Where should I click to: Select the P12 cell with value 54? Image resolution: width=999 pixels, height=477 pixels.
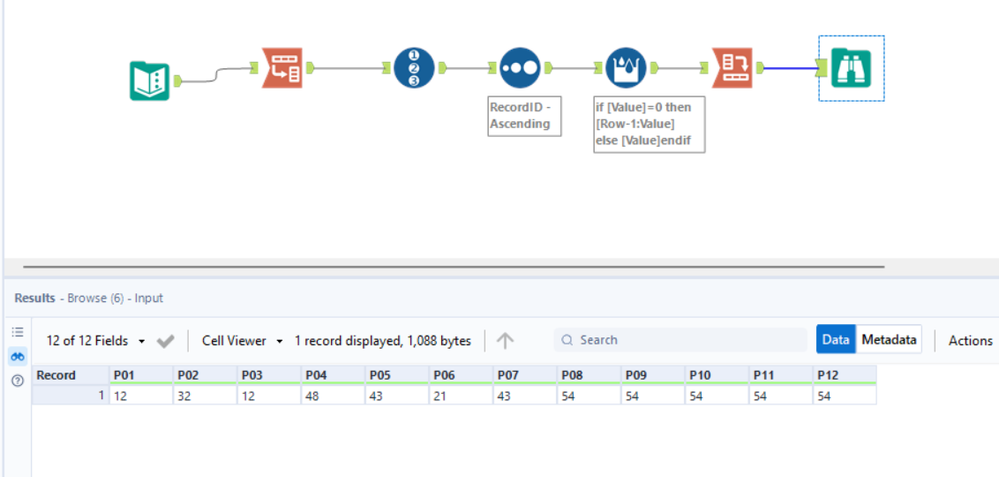845,395
